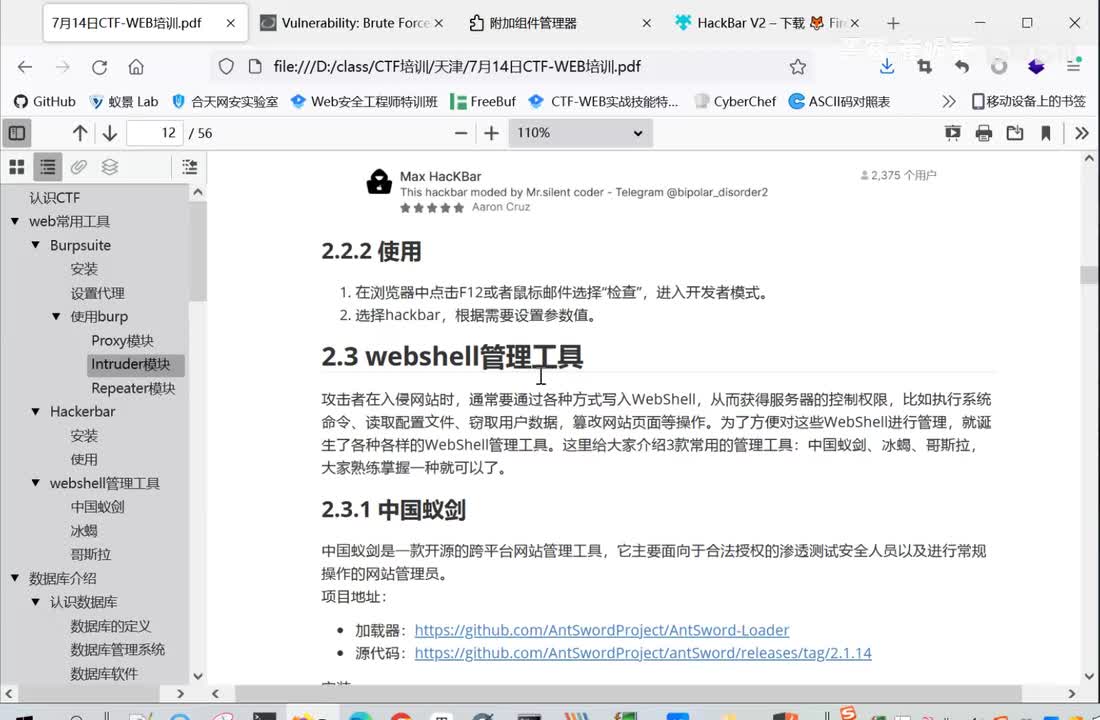Open 移动设备上的书签 folder
This screenshot has width=1100, height=720.
pyautogui.click(x=1028, y=102)
